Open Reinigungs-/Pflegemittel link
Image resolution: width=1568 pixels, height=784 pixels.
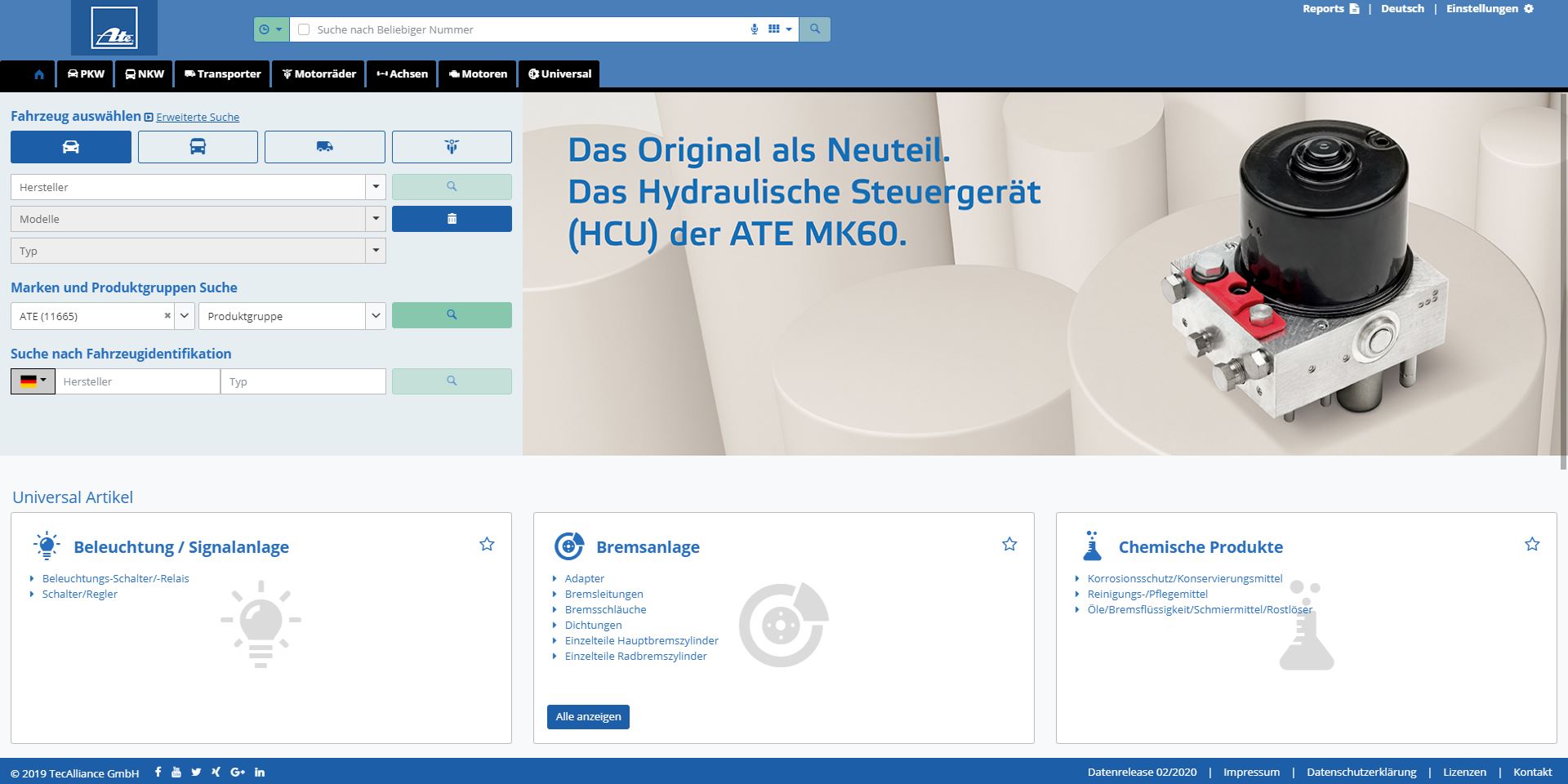(1147, 594)
